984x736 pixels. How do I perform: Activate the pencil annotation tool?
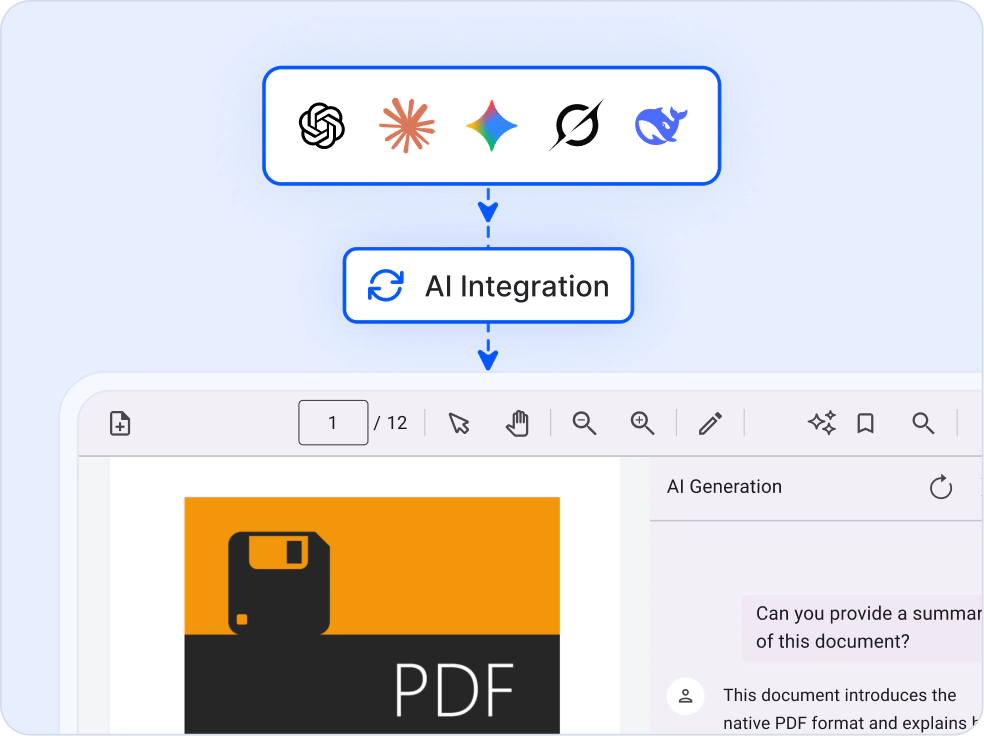(710, 424)
